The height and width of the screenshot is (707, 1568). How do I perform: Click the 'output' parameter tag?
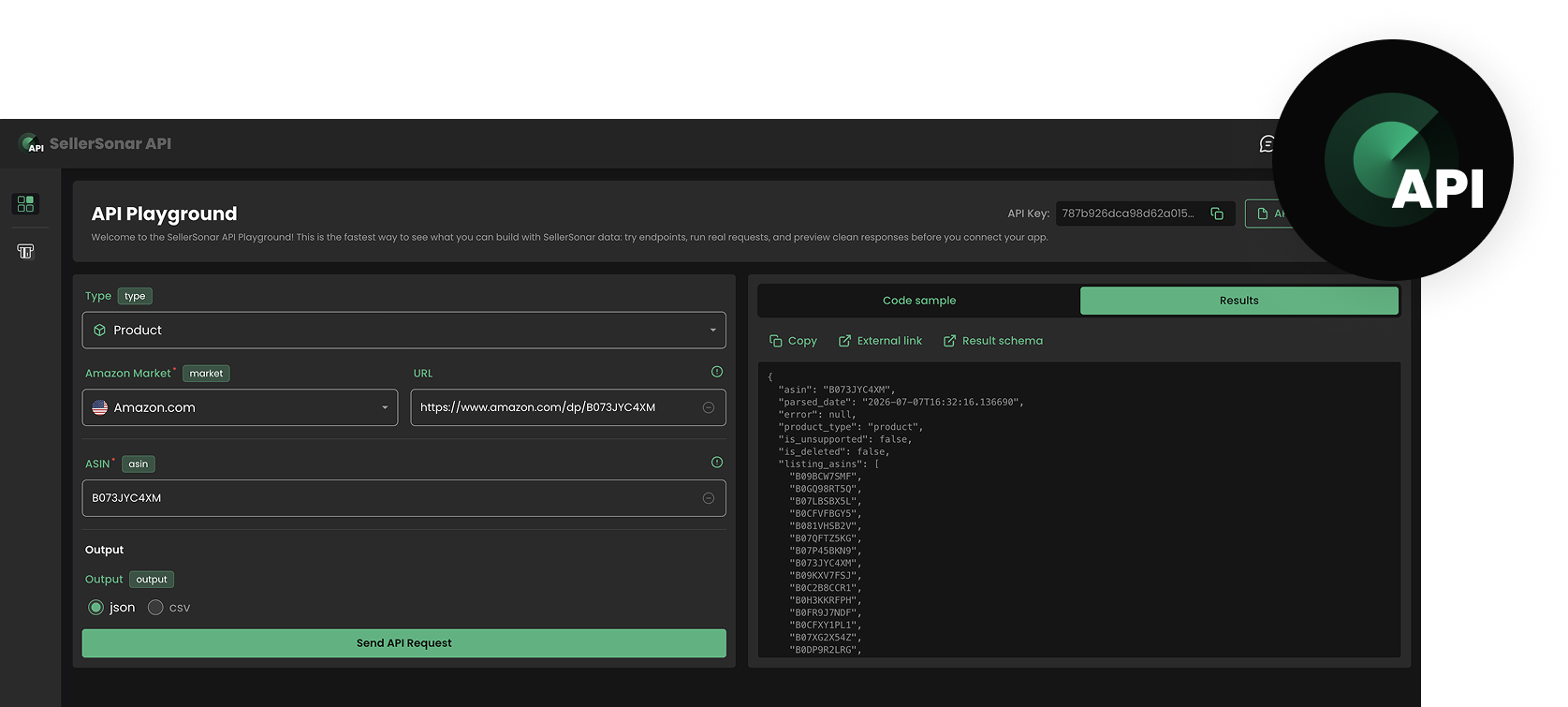(x=152, y=579)
